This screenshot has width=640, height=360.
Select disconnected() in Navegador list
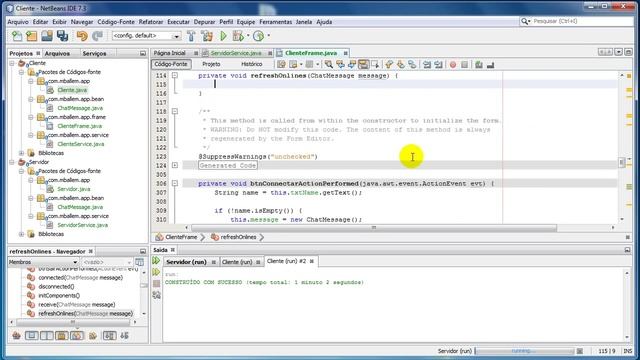(56, 287)
